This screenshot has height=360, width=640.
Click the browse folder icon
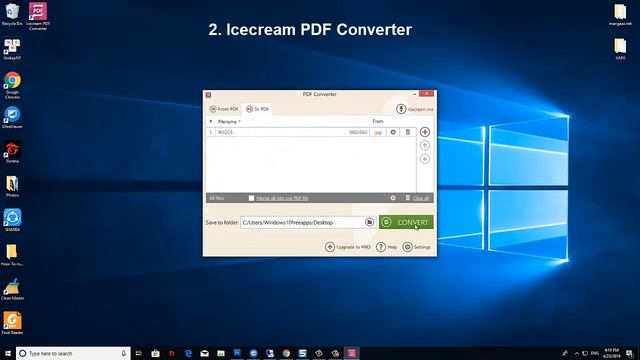point(369,222)
